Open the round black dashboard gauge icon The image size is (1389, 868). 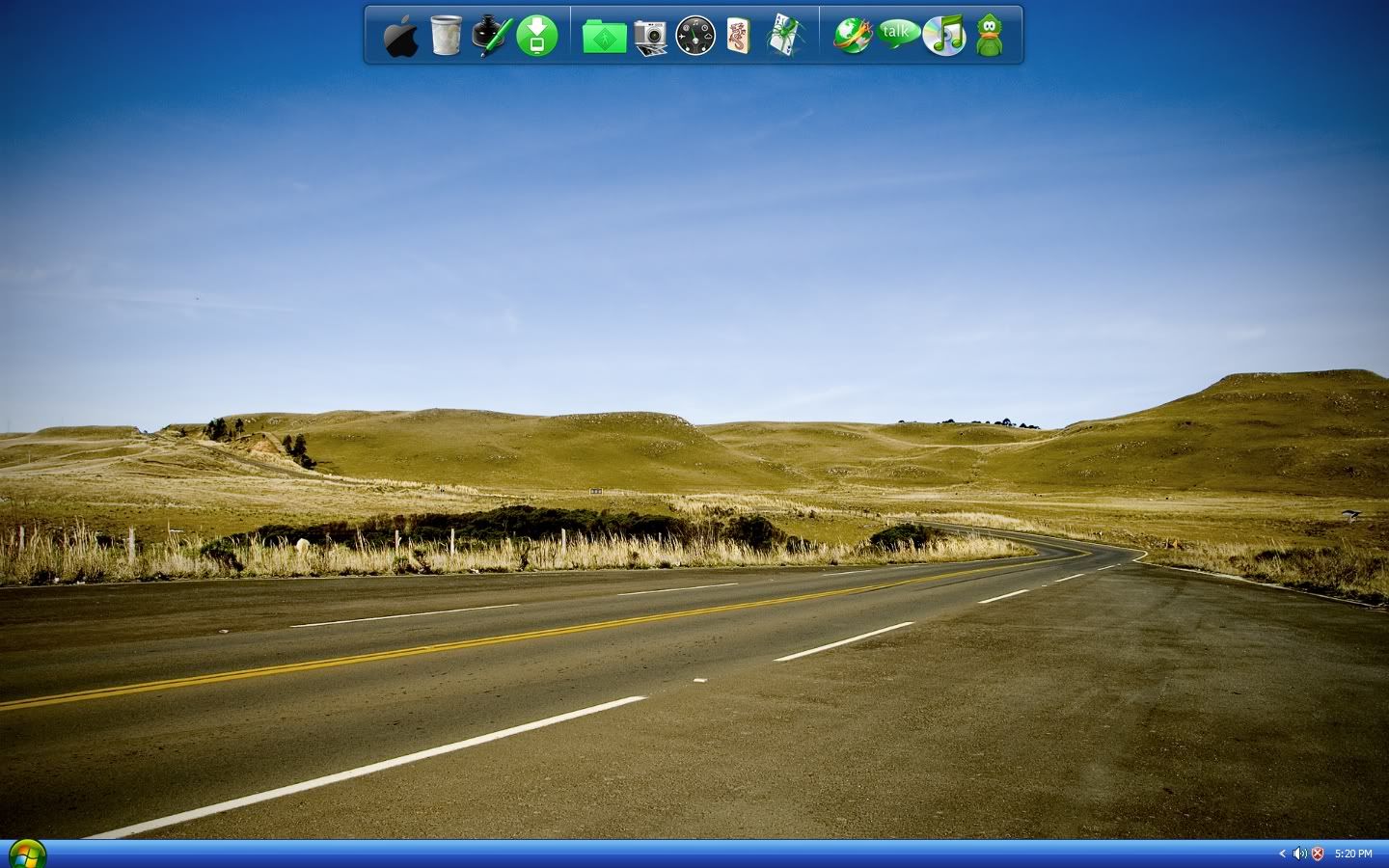tap(695, 36)
